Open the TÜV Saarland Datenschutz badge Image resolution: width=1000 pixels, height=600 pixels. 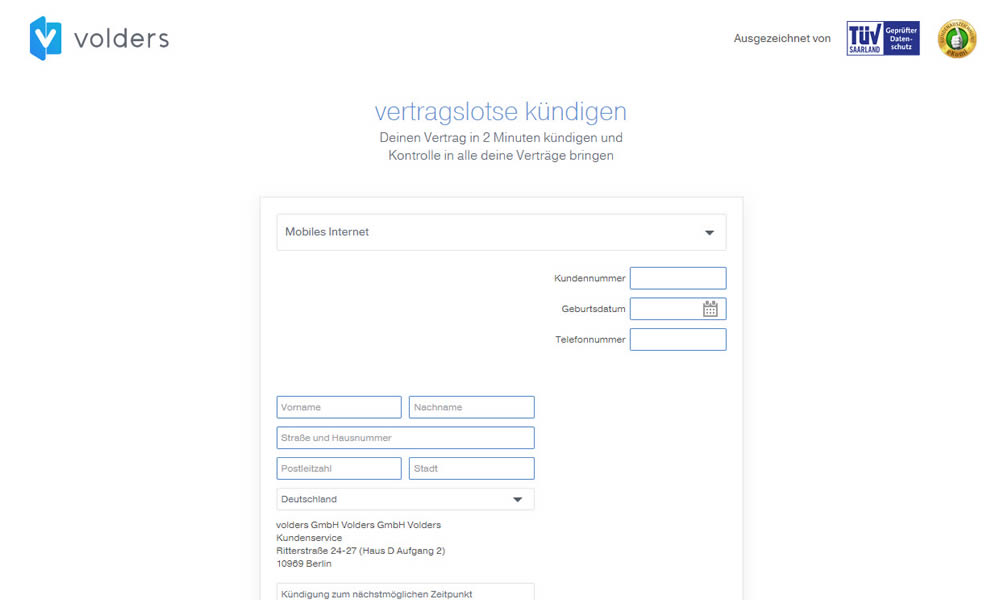(882, 39)
